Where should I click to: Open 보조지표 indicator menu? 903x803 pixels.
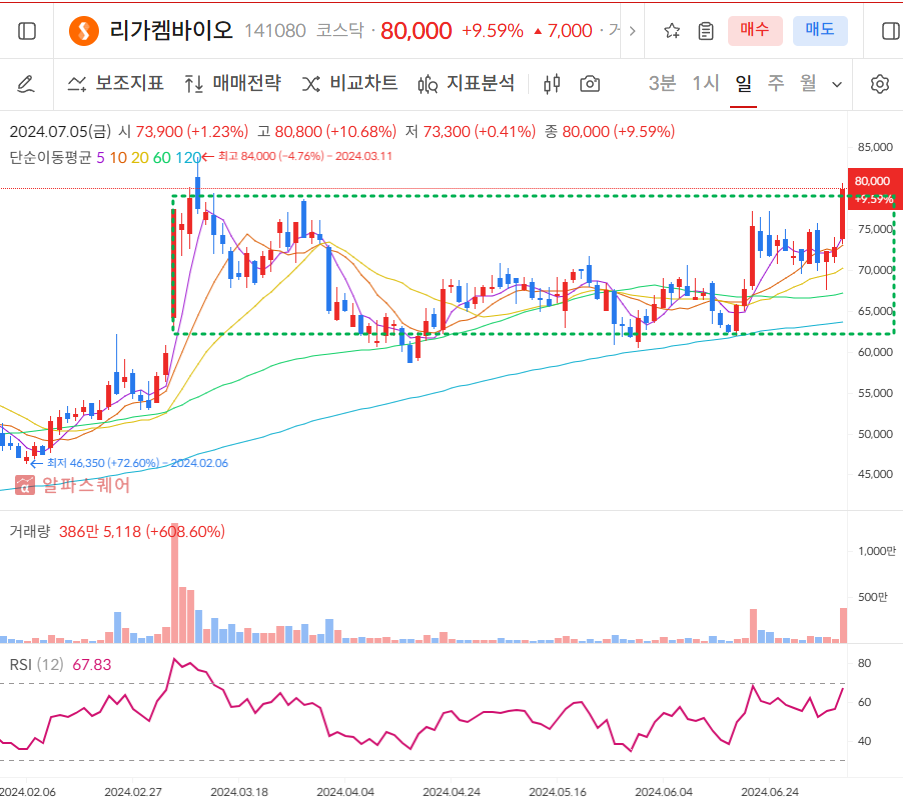point(116,84)
